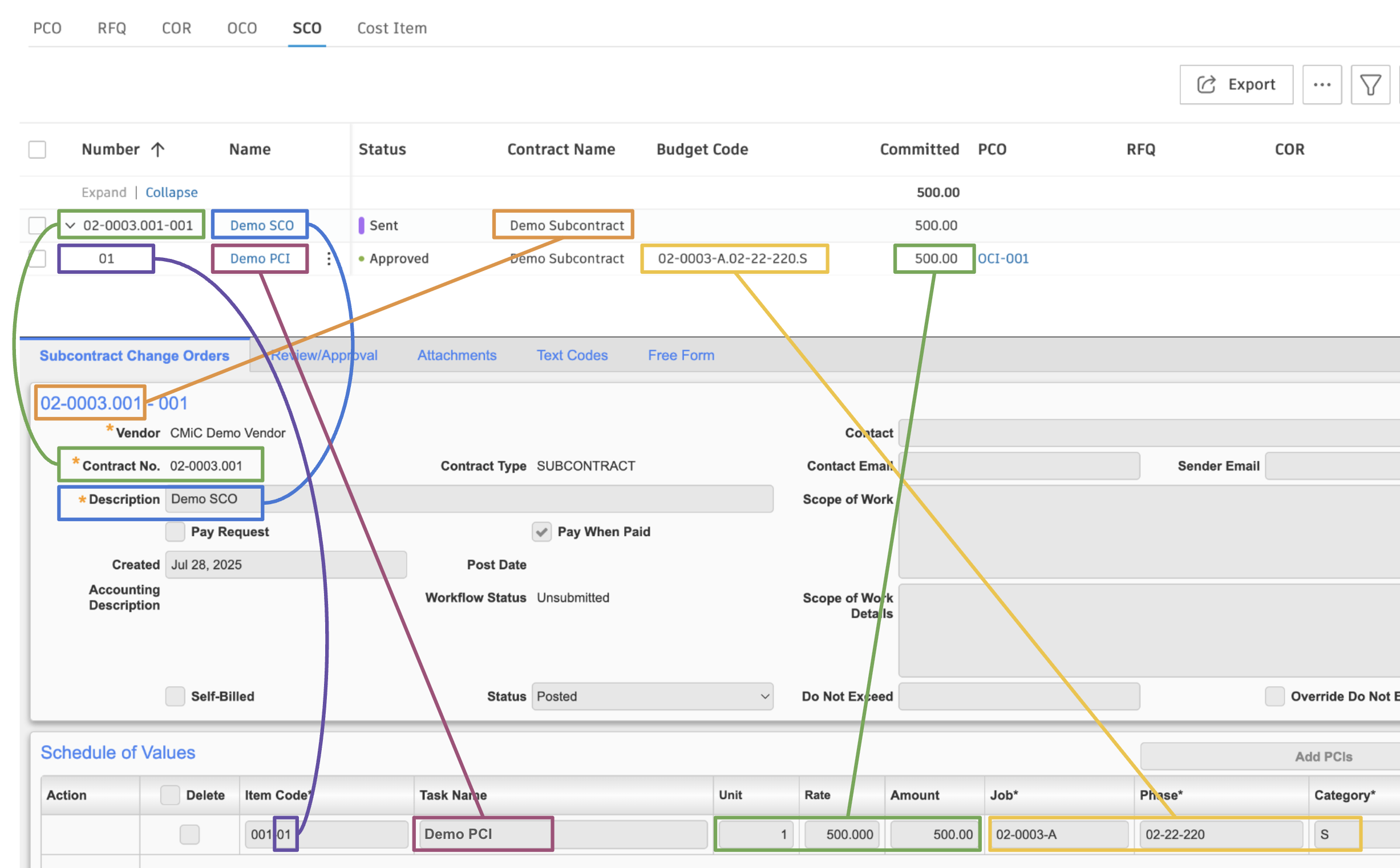The height and width of the screenshot is (868, 1400).
Task: Switch to the COR tab
Action: click(x=176, y=28)
